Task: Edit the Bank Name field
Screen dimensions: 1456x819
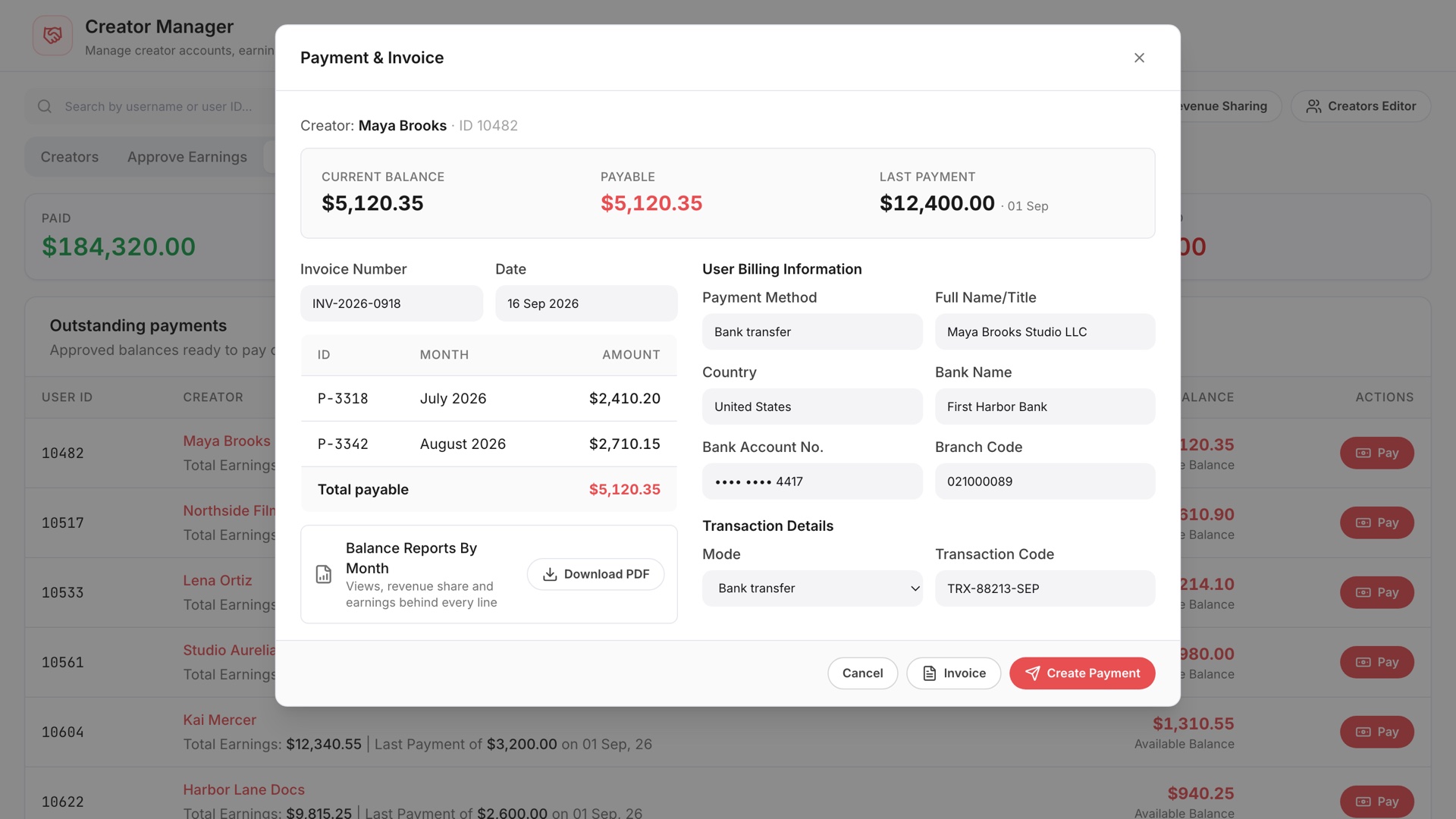Action: 1045,406
